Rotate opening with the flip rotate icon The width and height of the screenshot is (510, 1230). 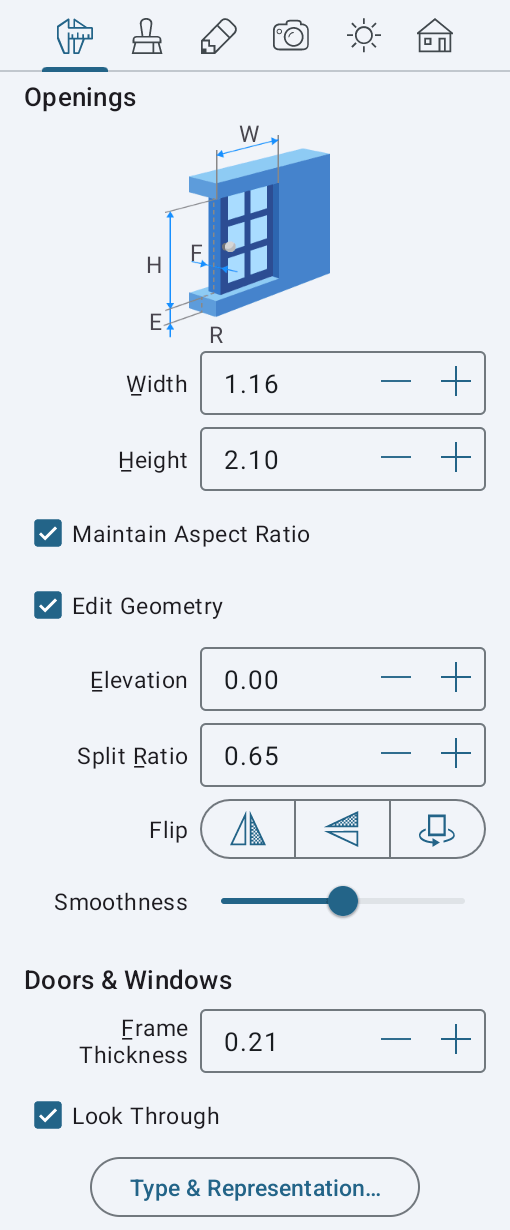pos(437,829)
